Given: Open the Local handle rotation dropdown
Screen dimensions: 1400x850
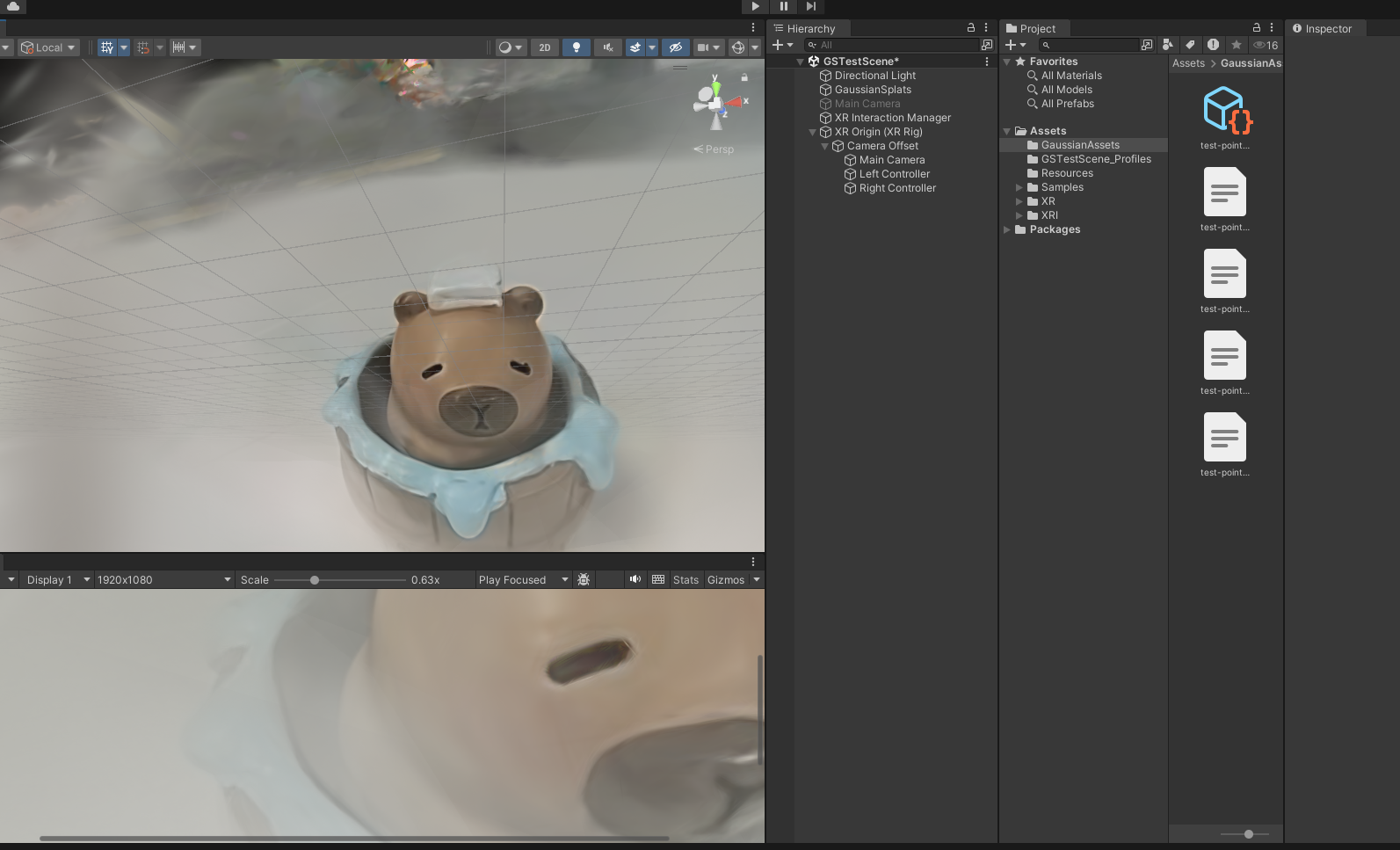Looking at the screenshot, I should pyautogui.click(x=49, y=47).
